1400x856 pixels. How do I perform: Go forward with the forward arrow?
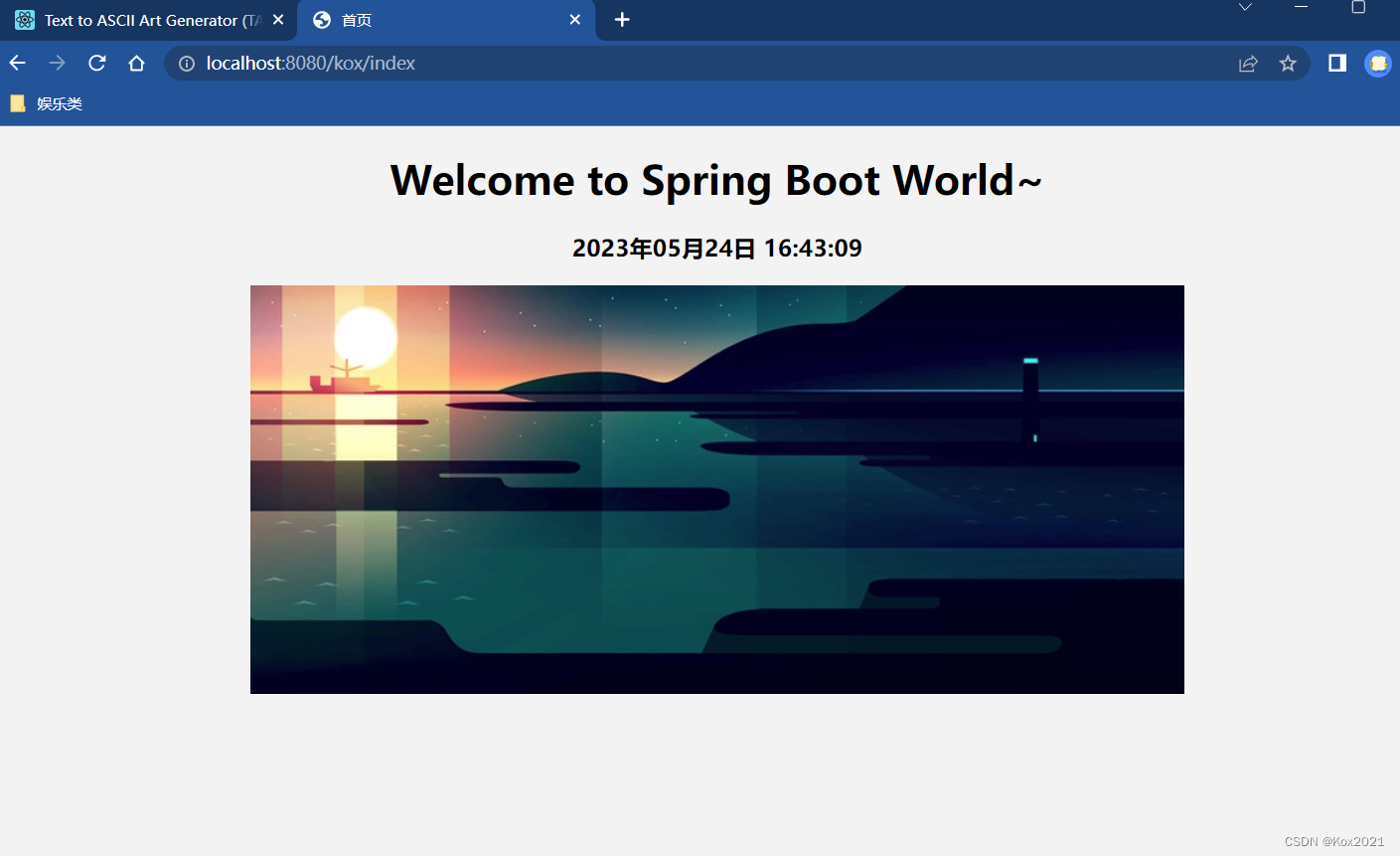click(58, 64)
